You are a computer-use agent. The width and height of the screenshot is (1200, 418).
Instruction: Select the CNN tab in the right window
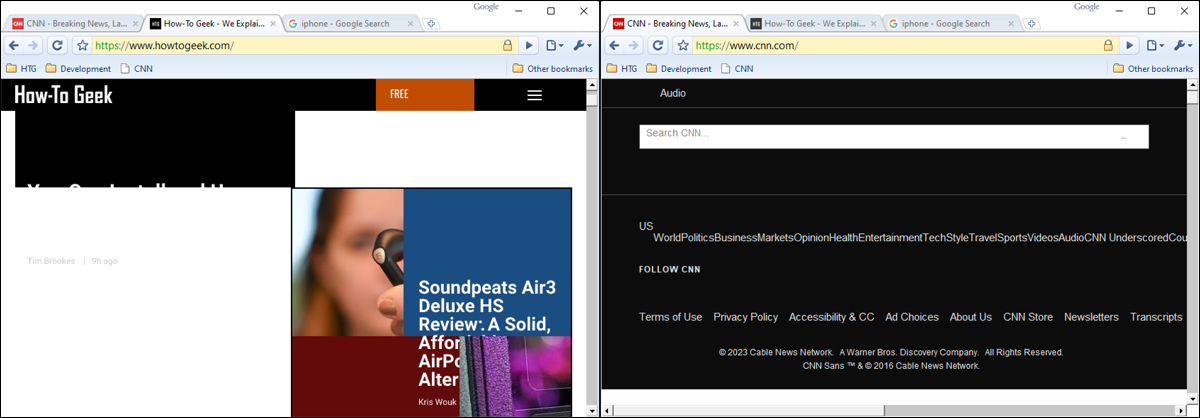pyautogui.click(x=675, y=23)
